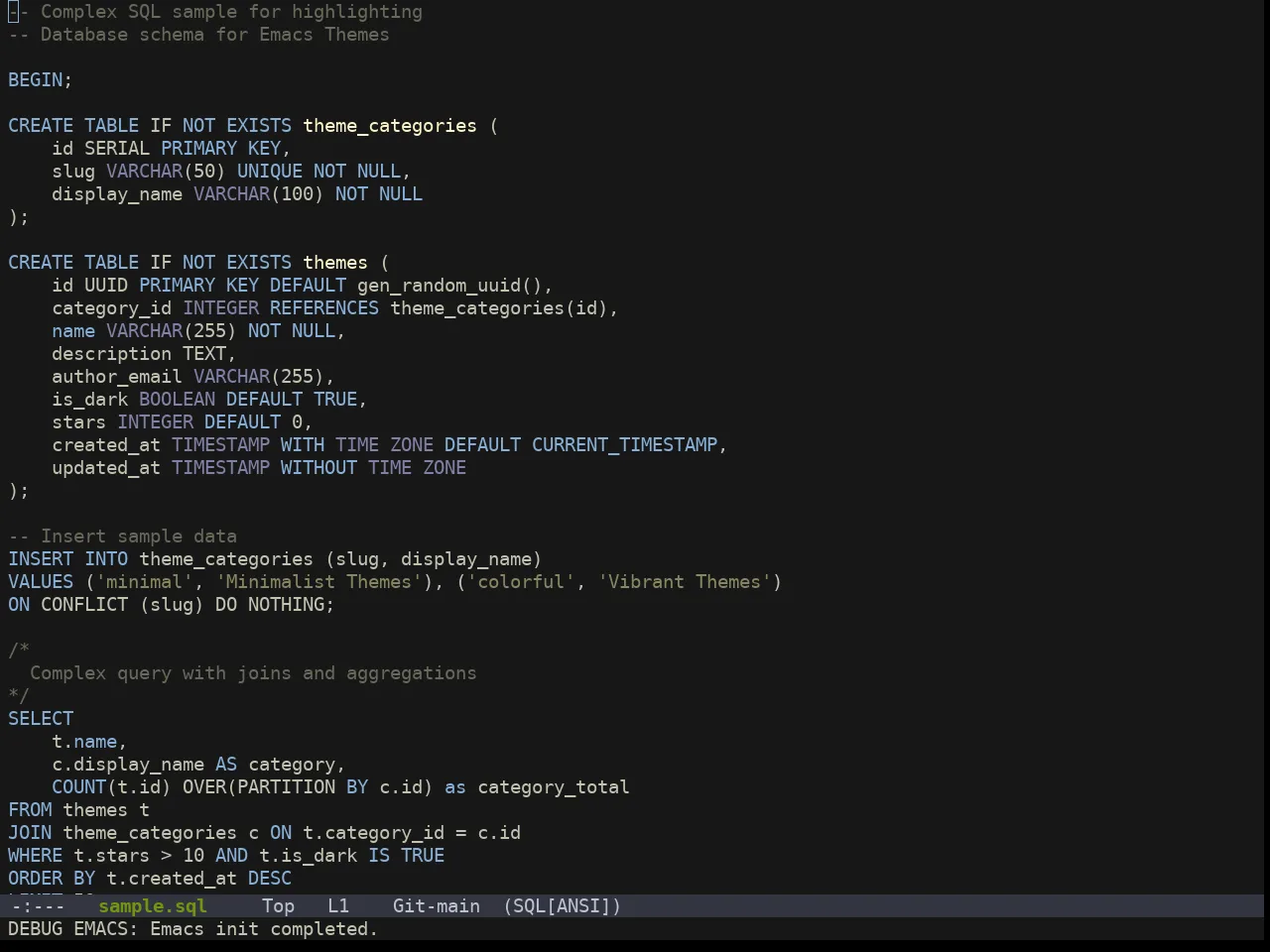Click the SELECT keyword
Image resolution: width=1270 pixels, height=952 pixels.
point(41,719)
